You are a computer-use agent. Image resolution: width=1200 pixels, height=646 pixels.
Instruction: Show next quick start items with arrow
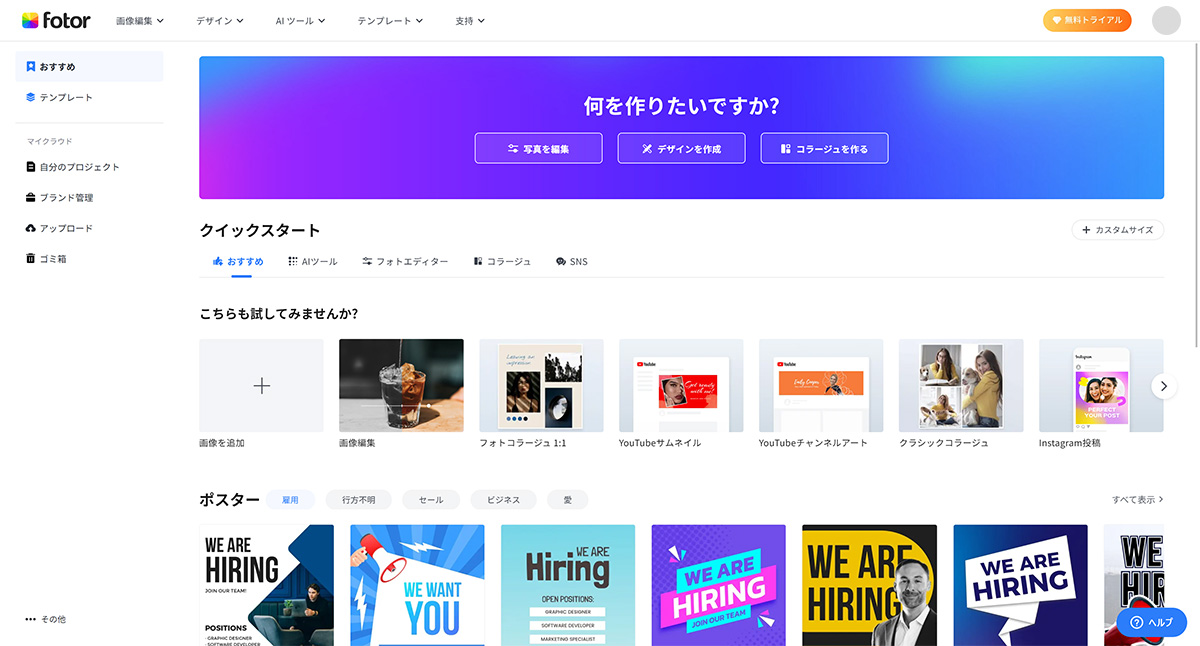point(1164,386)
